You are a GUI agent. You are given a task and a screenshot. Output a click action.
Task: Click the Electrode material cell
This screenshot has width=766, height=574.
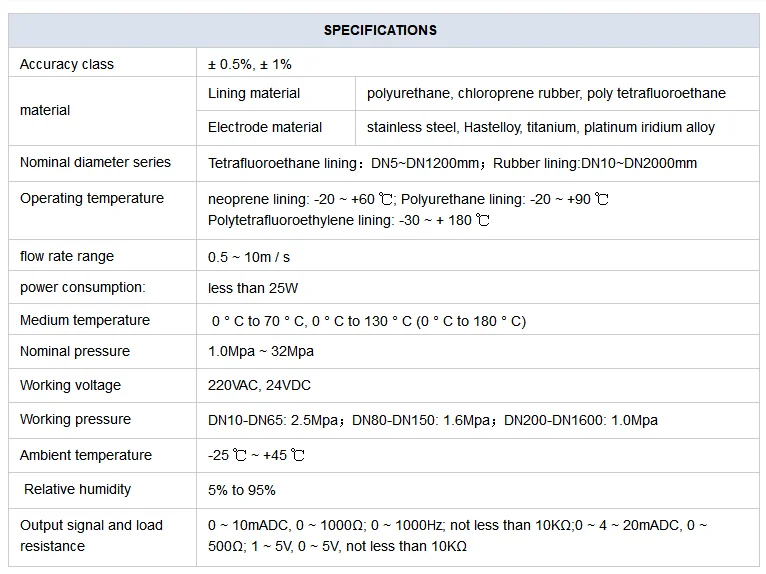[x=265, y=127]
